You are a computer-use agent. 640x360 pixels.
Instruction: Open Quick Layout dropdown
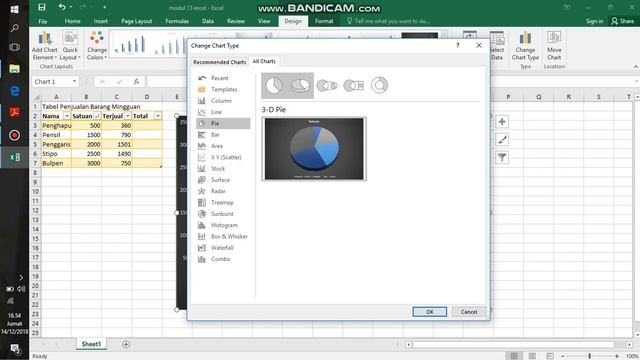click(70, 46)
